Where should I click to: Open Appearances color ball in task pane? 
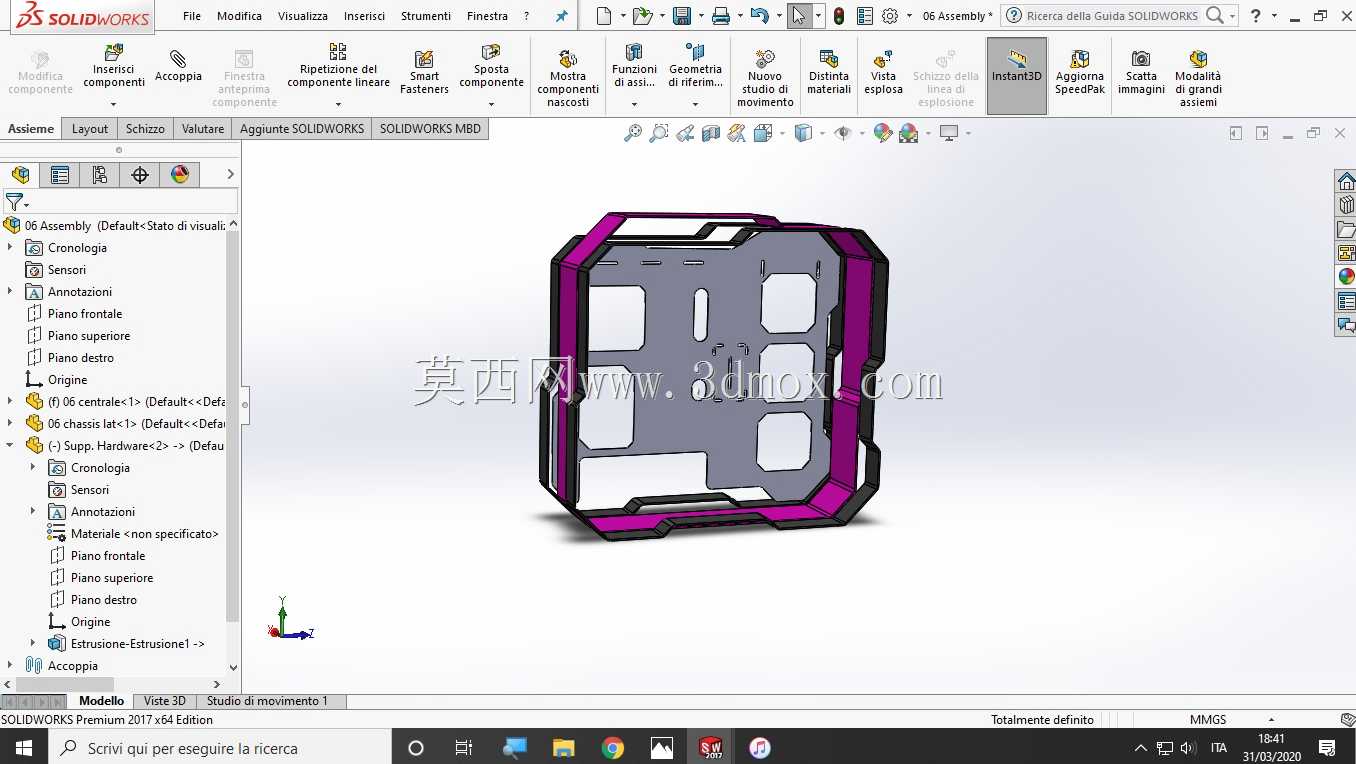pyautogui.click(x=1346, y=277)
